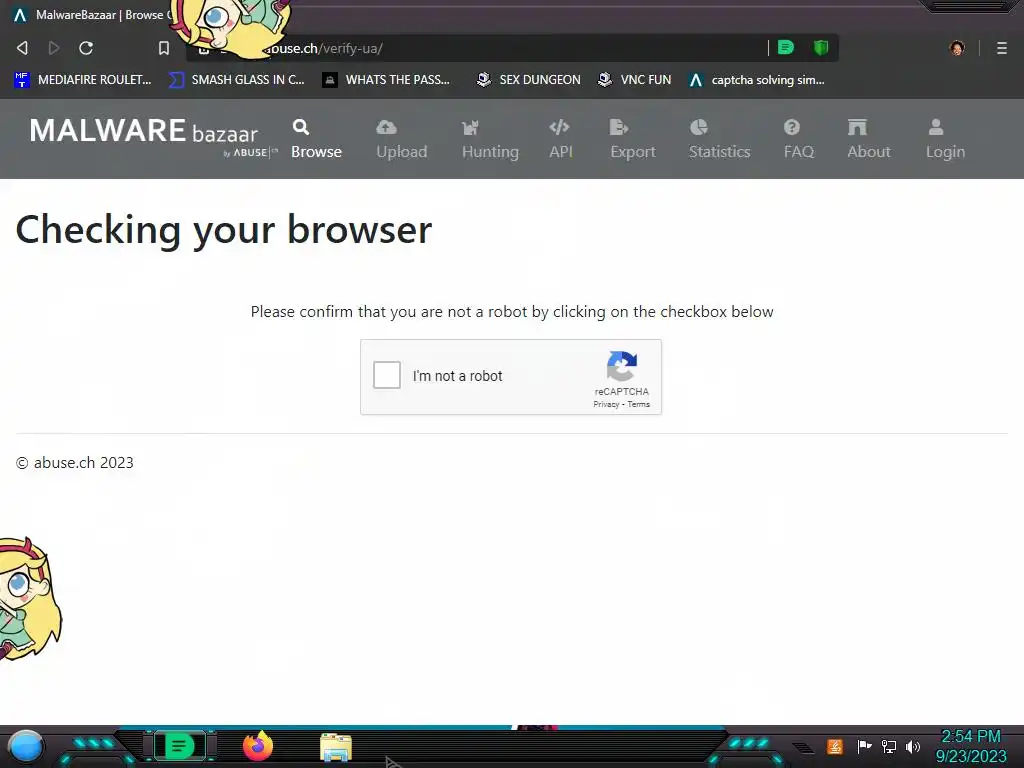Tick the I'm not a robot checkbox
1024x768 pixels.
click(387, 376)
